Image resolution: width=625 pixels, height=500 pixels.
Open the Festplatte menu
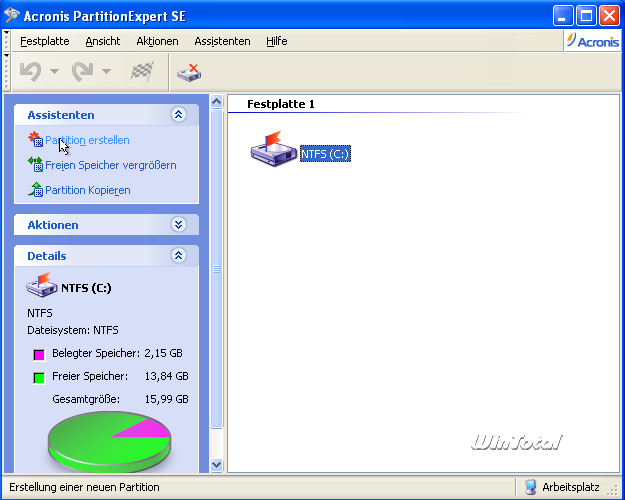pyautogui.click(x=45, y=41)
